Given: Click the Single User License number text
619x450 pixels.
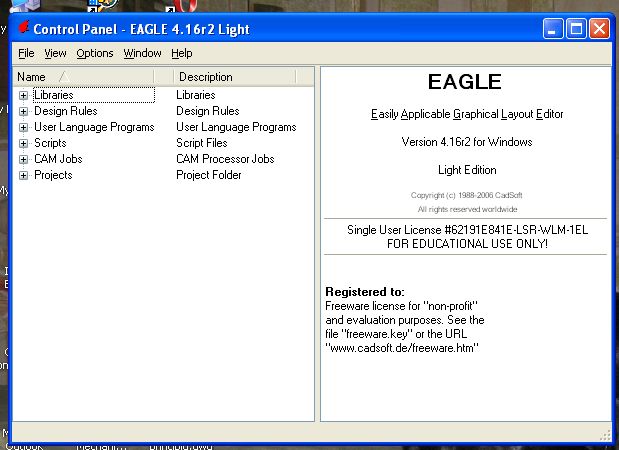Looking at the screenshot, I should 467,230.
